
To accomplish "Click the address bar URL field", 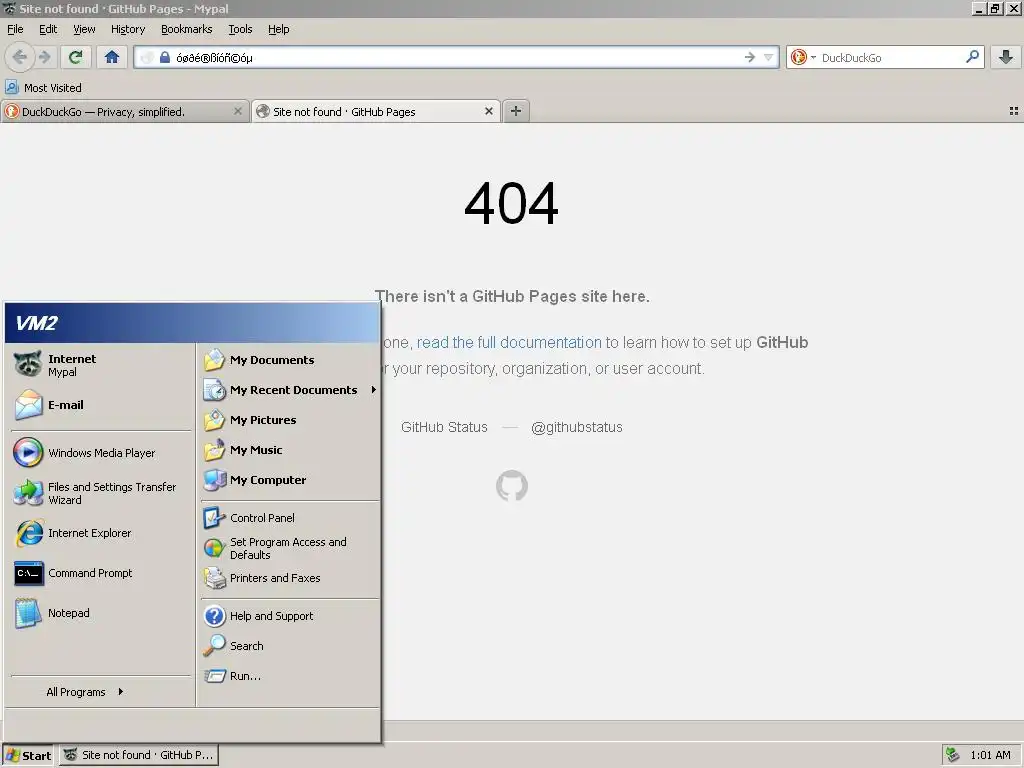I will (457, 57).
